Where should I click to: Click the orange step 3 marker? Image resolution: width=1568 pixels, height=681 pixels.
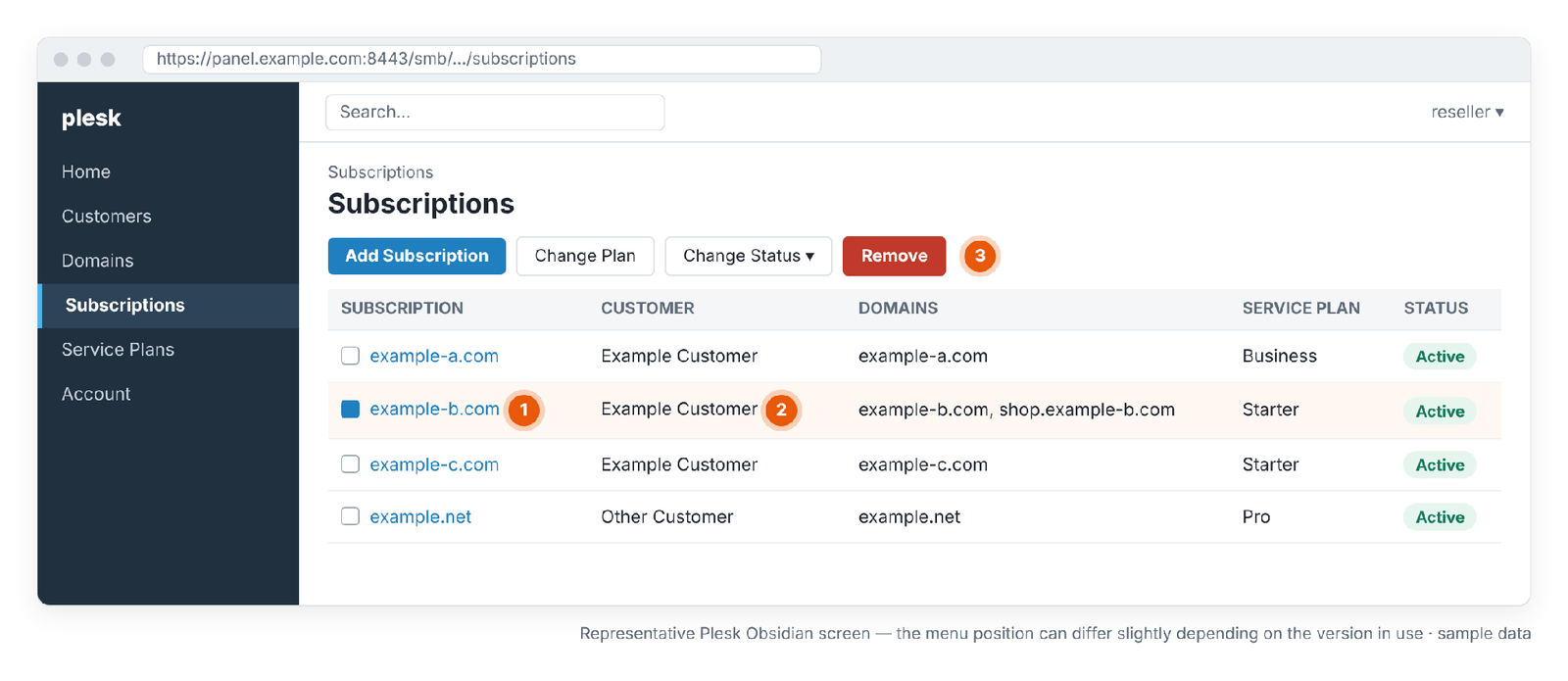pyautogui.click(x=980, y=256)
